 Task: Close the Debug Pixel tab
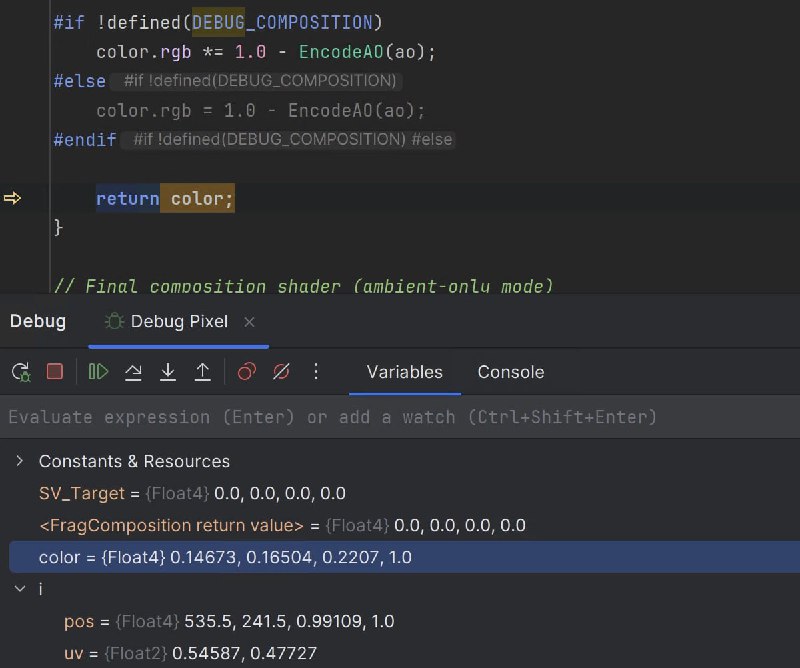point(249,322)
